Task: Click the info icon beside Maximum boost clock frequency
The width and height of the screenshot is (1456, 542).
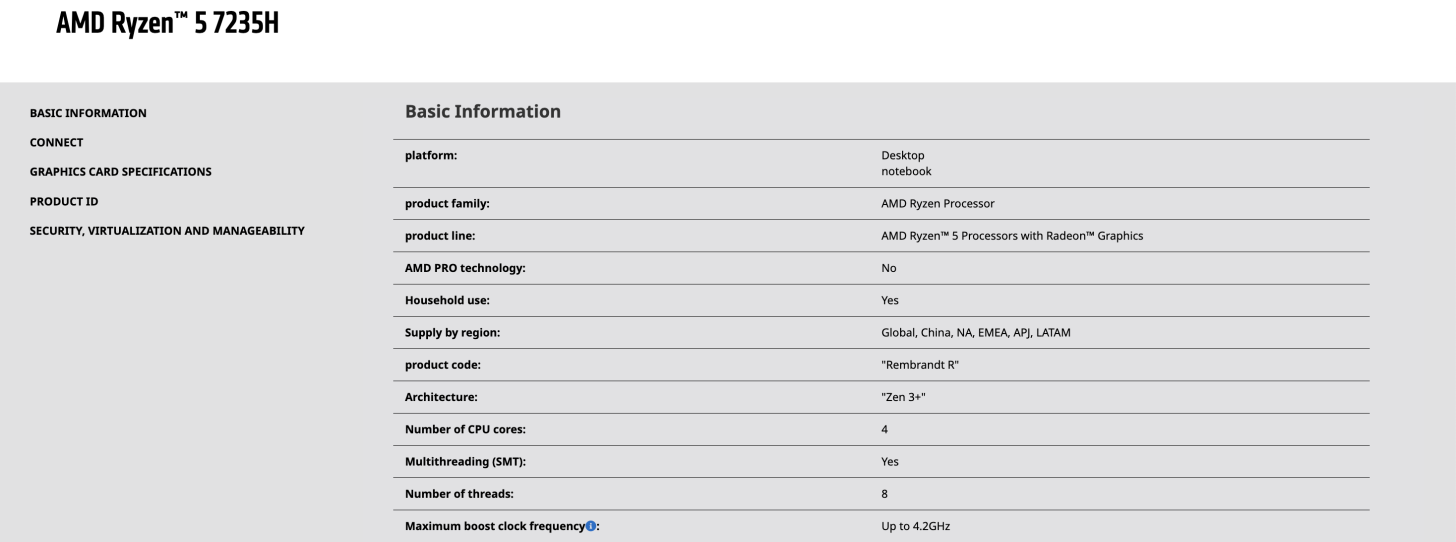Action: [591, 525]
